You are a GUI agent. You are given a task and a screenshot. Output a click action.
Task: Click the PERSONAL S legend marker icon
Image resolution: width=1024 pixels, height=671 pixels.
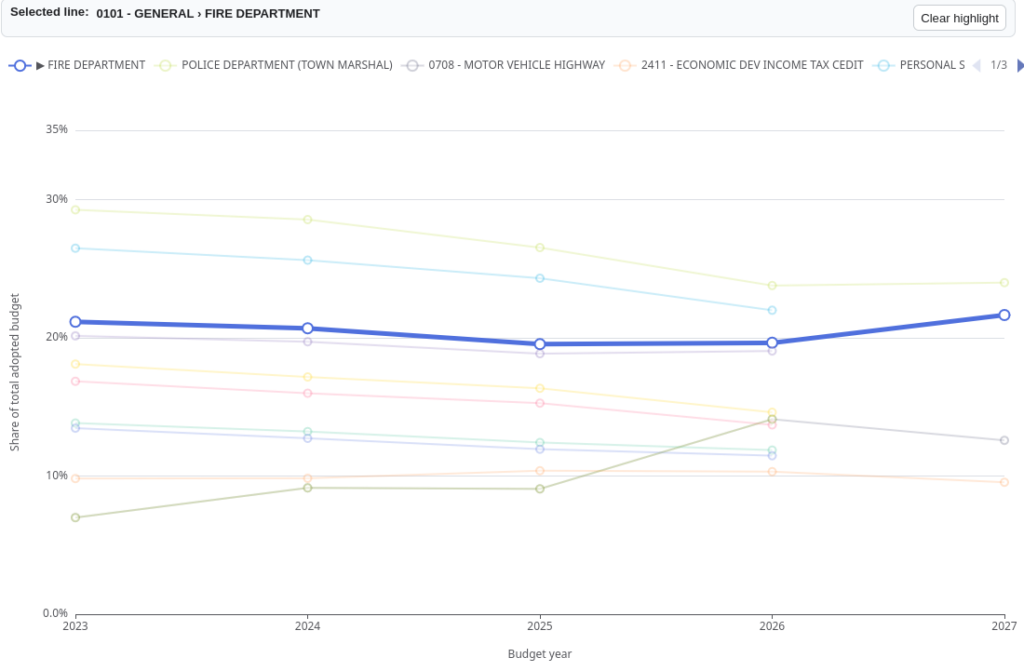click(884, 65)
